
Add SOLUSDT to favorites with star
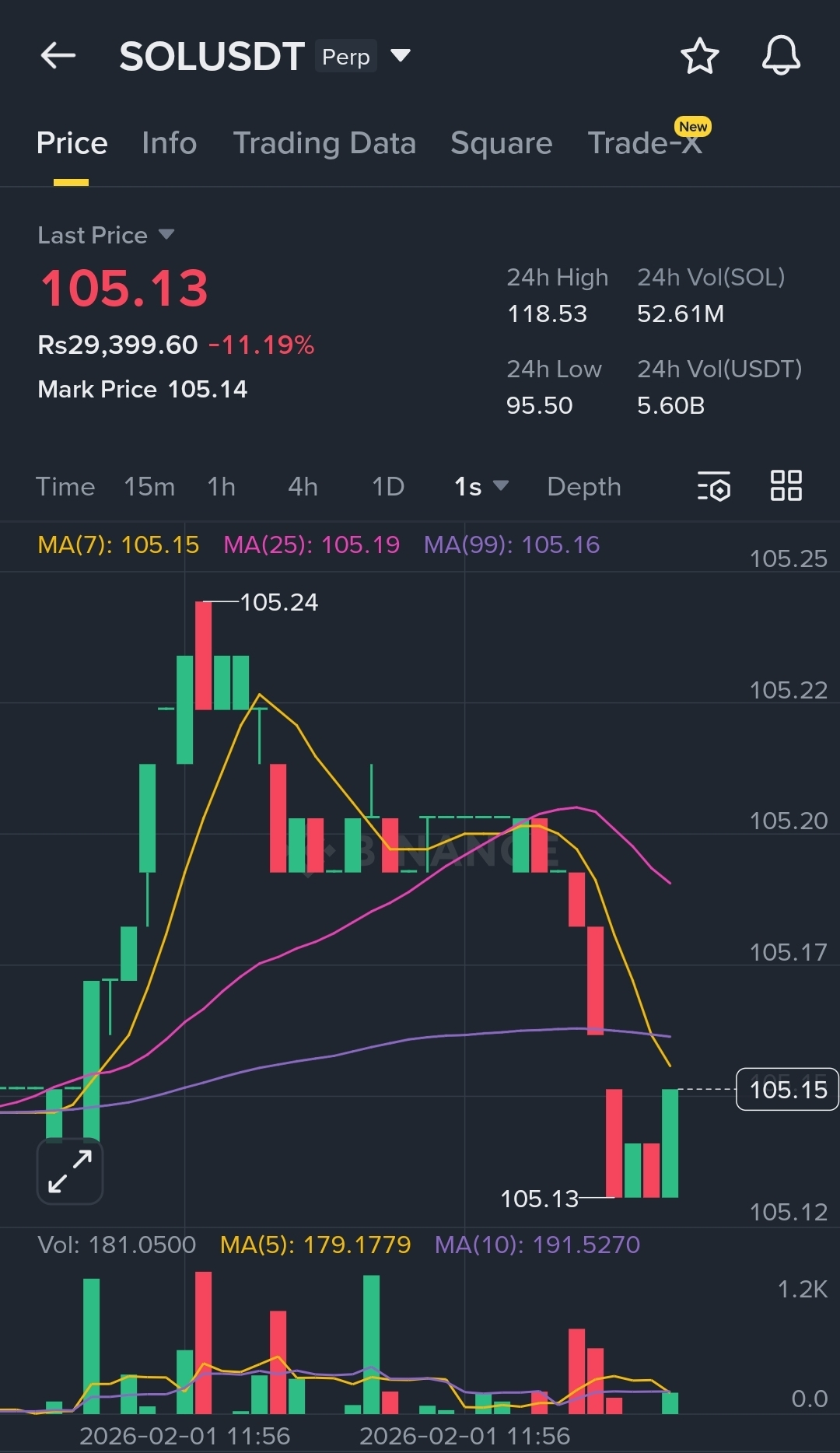[x=699, y=56]
